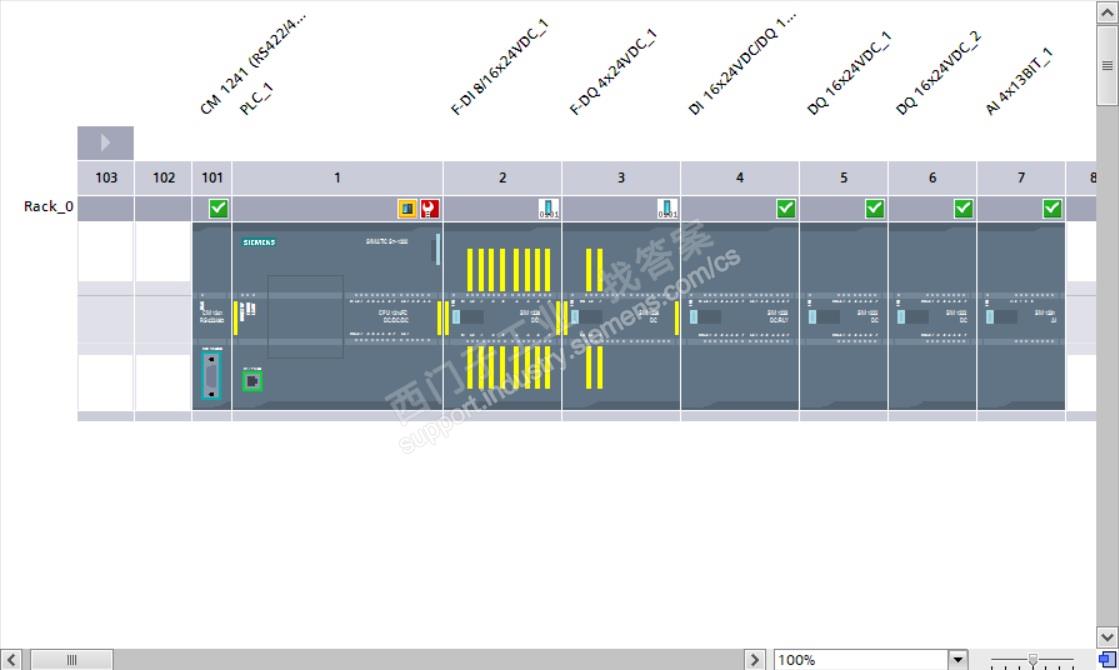Click the F-DI 8/16x24VDC_1 rotated label

click(x=500, y=67)
